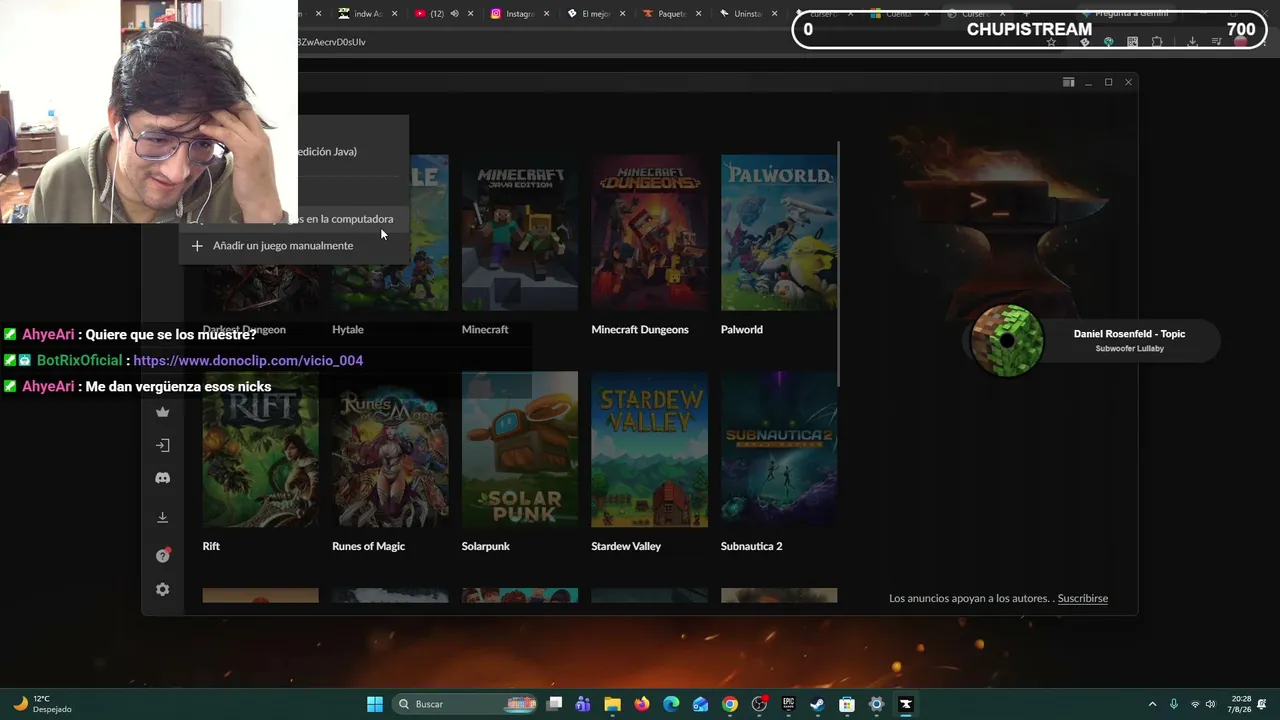This screenshot has width=1280, height=720.
Task: Click the Darkest Dungeon game title
Action: point(244,330)
